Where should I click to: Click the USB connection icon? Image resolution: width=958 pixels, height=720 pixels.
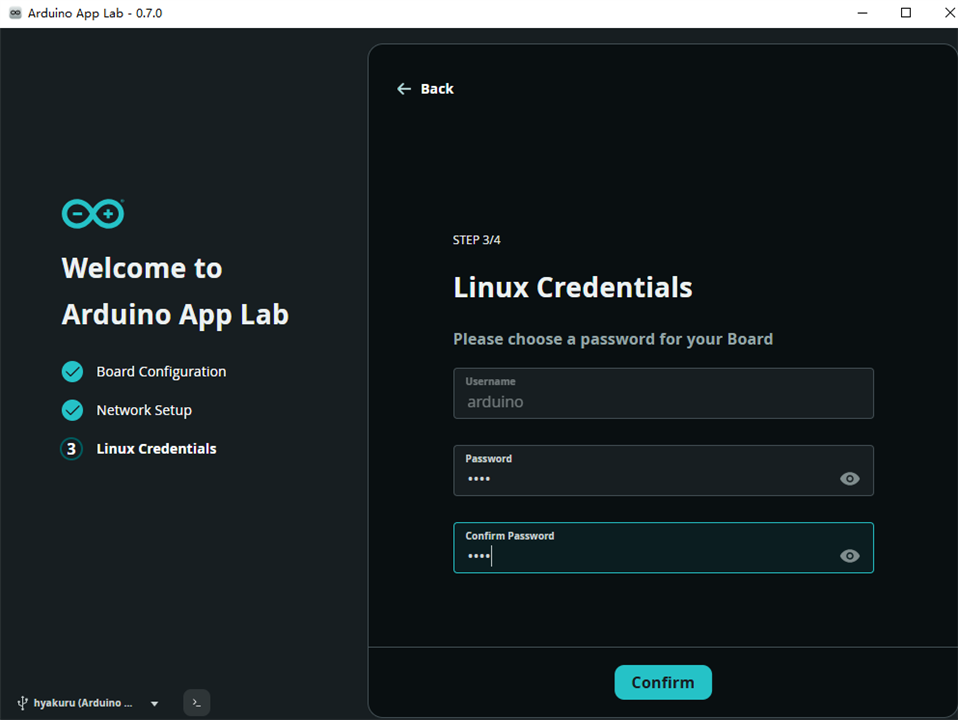[x=23, y=703]
